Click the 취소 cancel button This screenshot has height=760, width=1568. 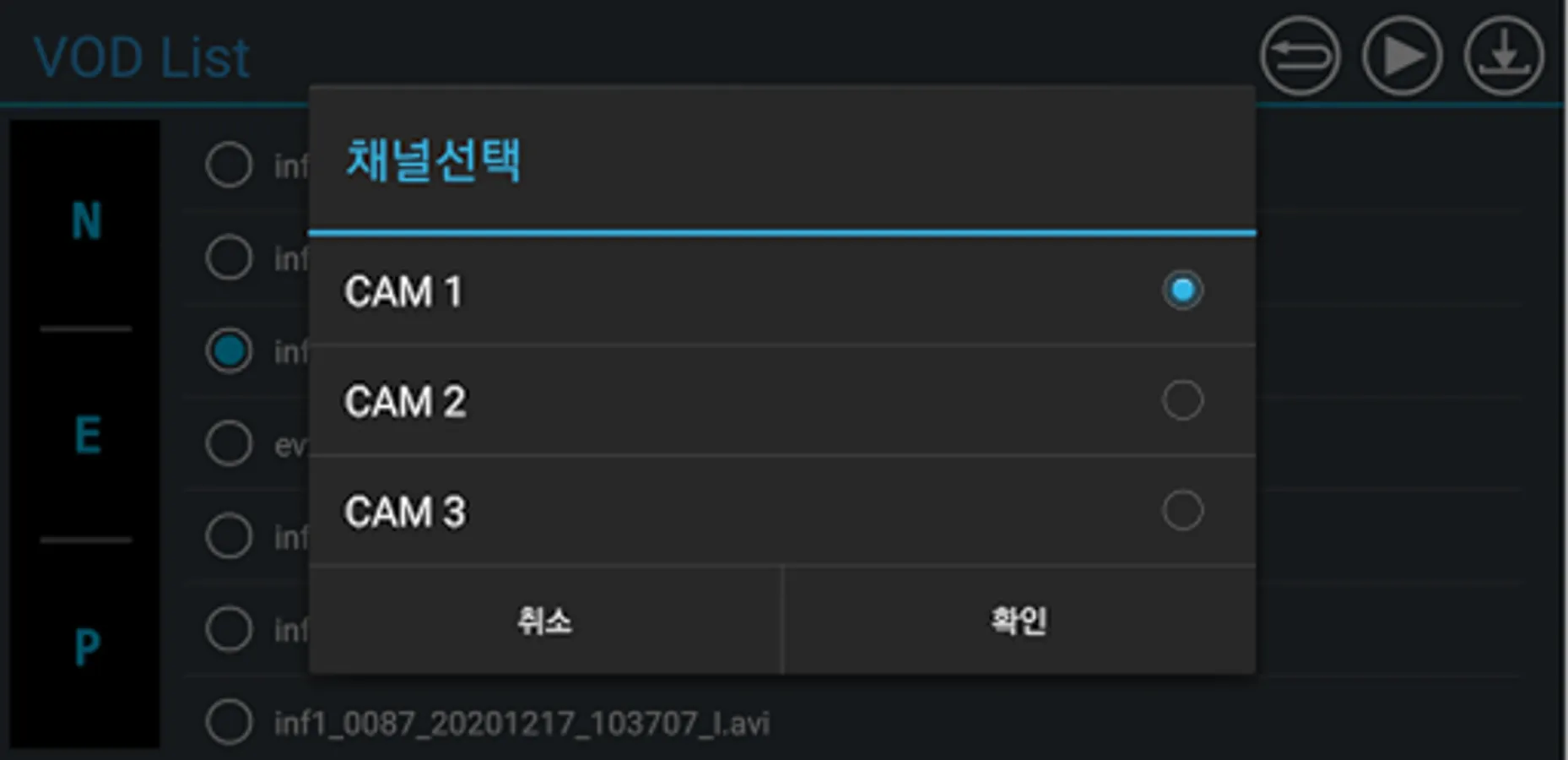pos(545,621)
